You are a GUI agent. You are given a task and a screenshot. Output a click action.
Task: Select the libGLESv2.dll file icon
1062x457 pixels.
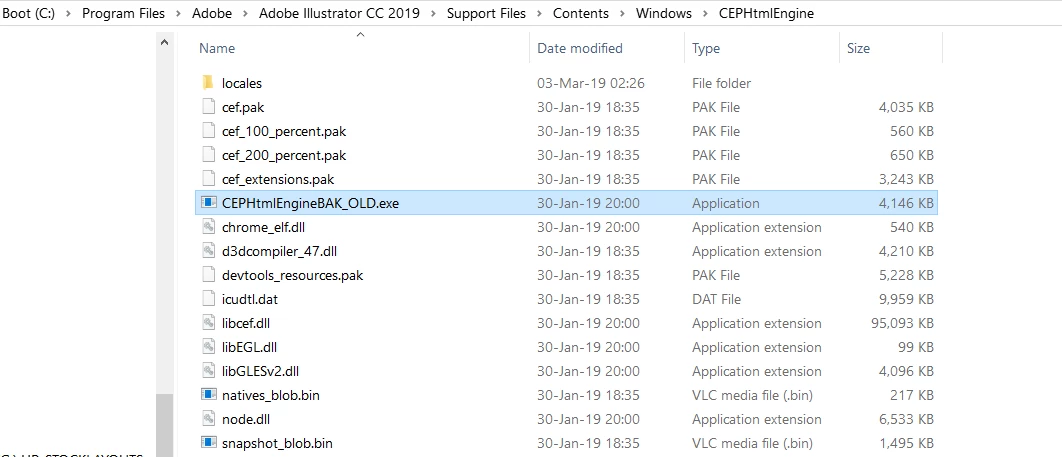point(209,371)
